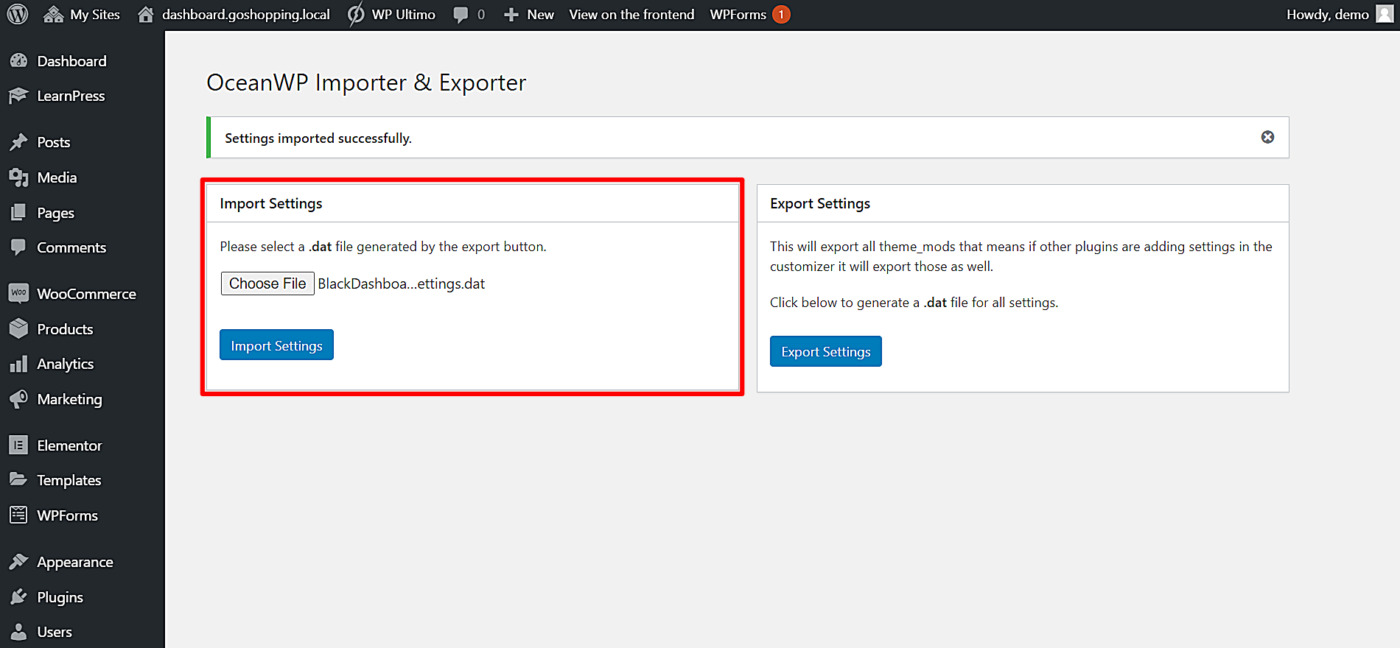This screenshot has width=1400, height=648.
Task: Open the WP Ultimo admin bar menu
Action: [x=391, y=15]
